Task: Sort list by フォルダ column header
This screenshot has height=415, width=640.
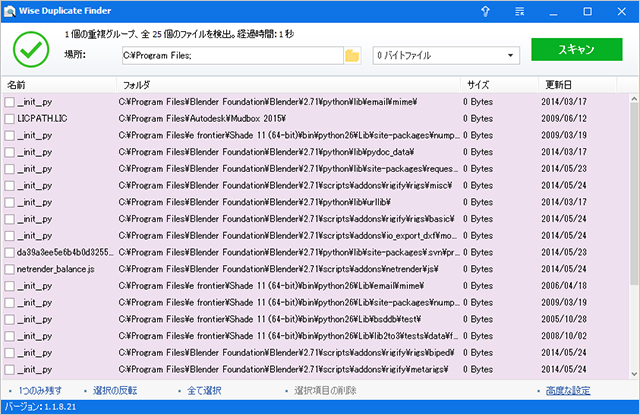Action: pos(289,85)
